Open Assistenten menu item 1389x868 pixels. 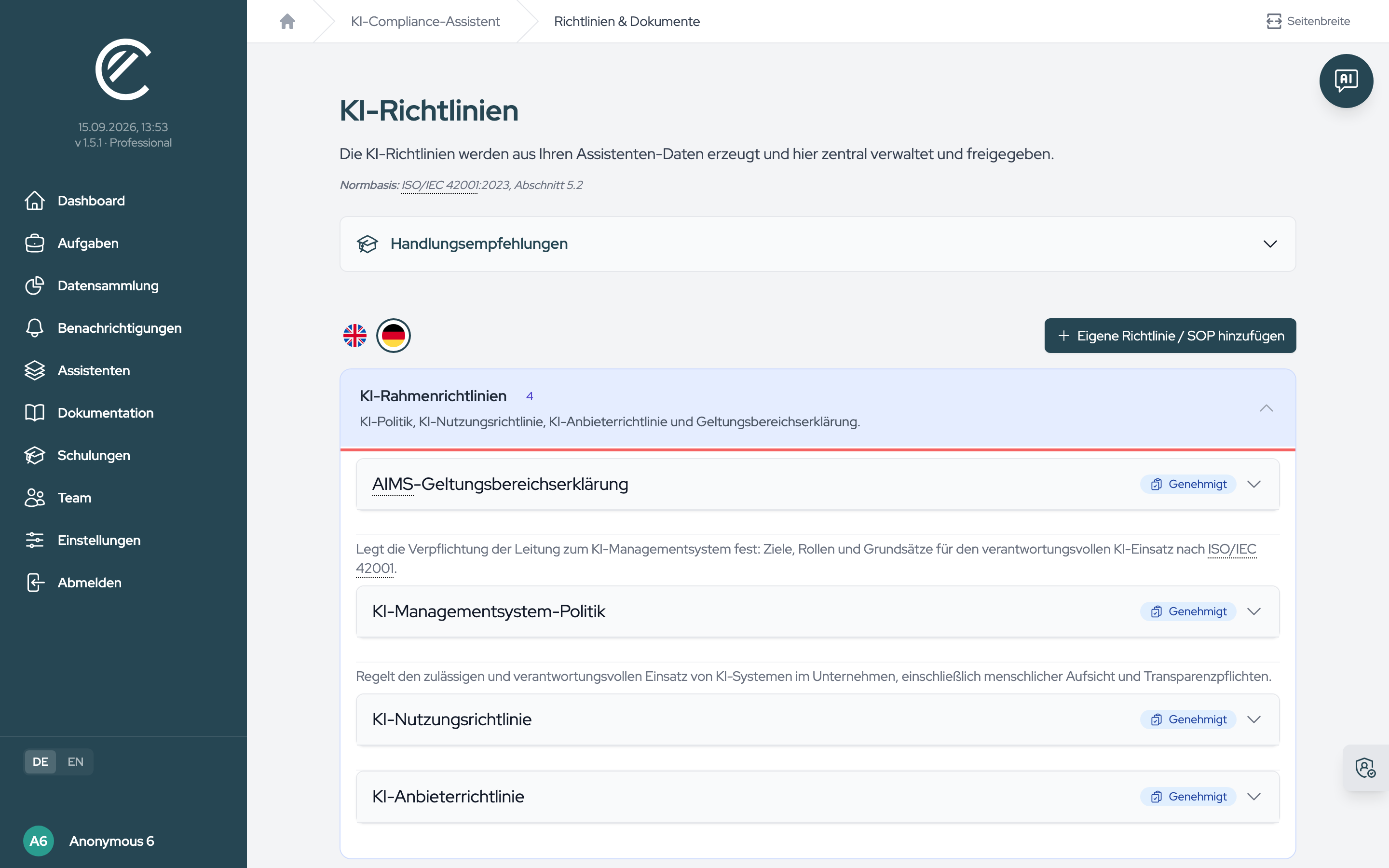click(123, 370)
